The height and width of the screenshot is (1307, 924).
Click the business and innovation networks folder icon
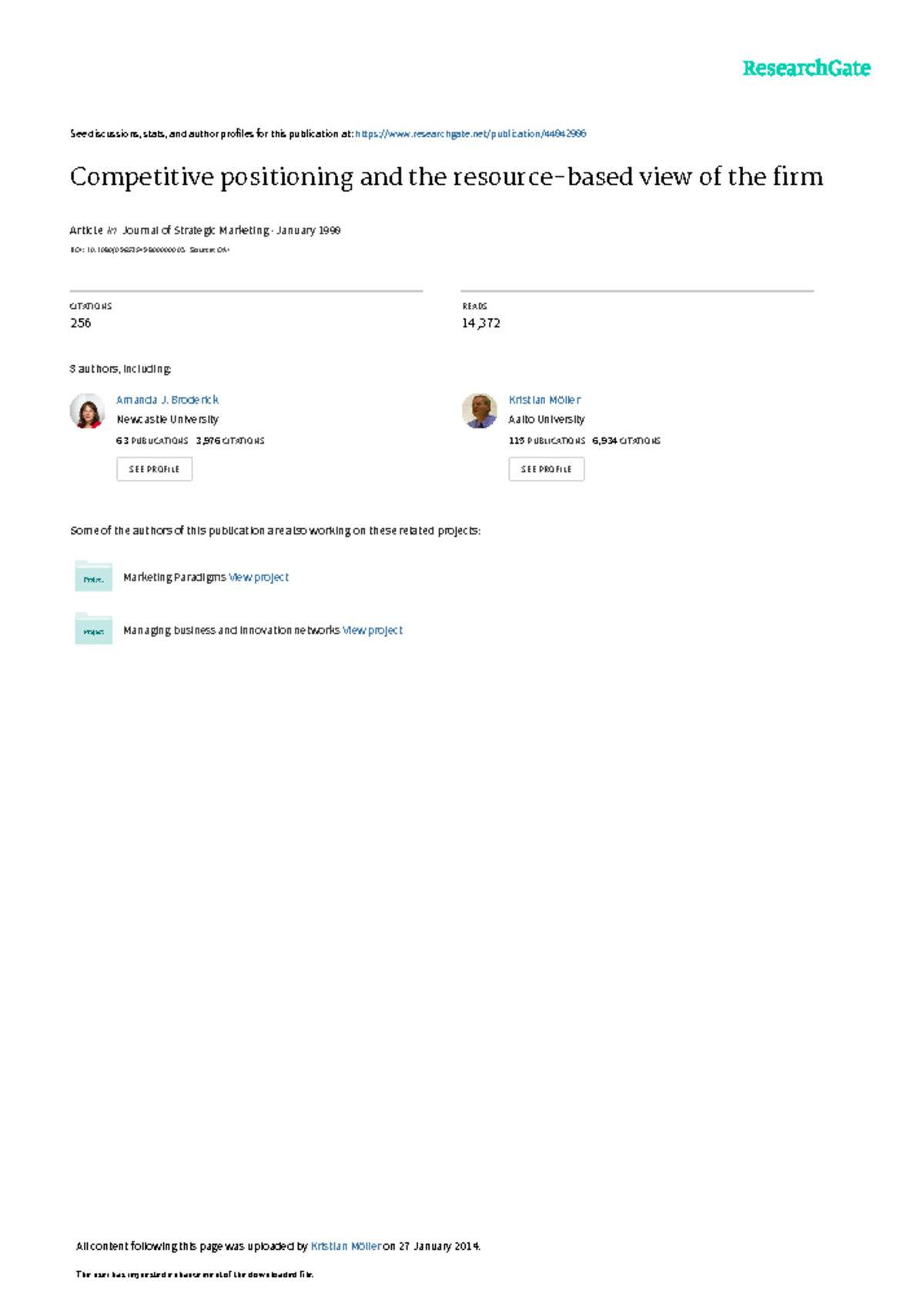93,629
